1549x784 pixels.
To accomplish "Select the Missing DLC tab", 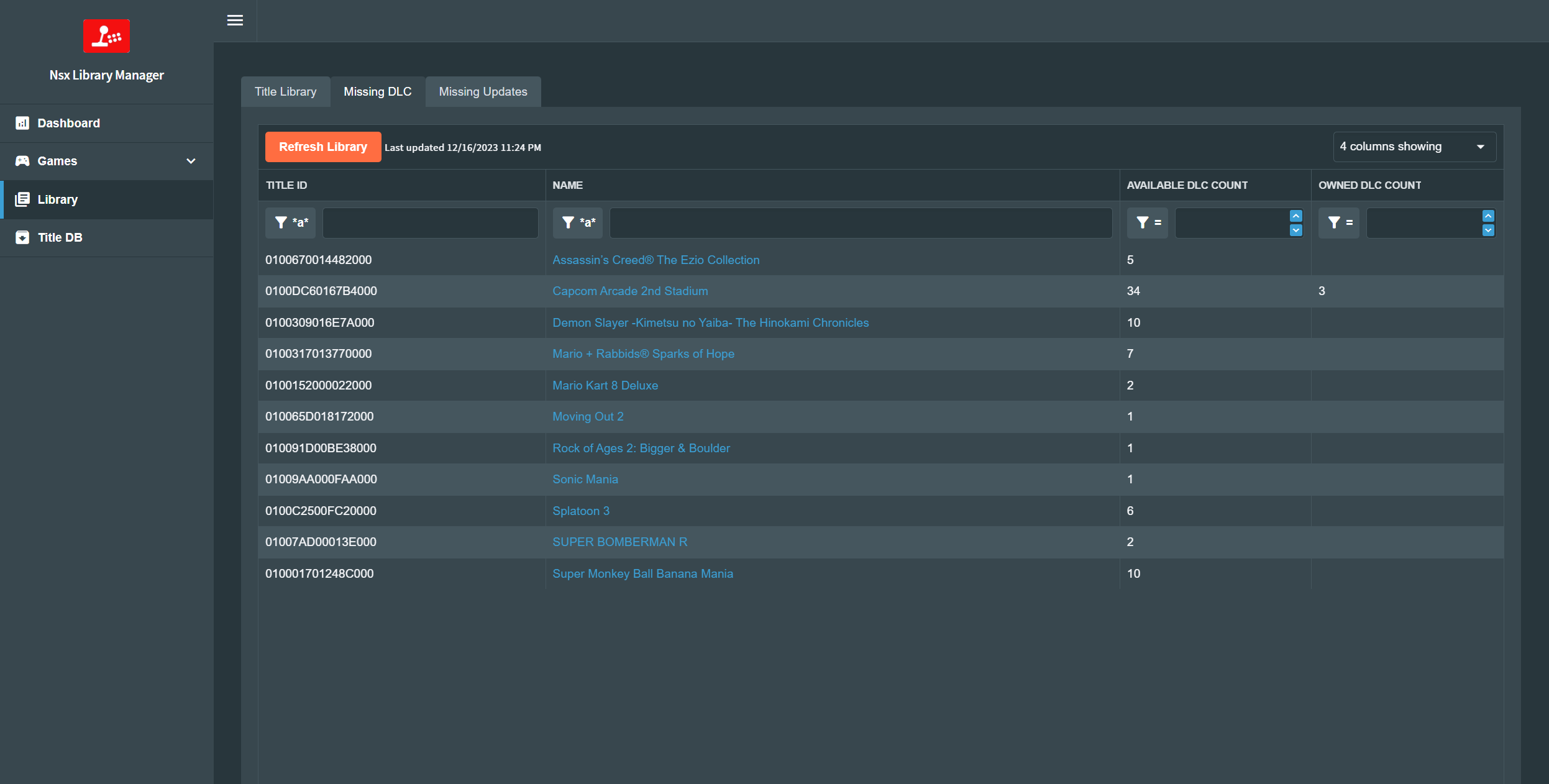I will [378, 92].
